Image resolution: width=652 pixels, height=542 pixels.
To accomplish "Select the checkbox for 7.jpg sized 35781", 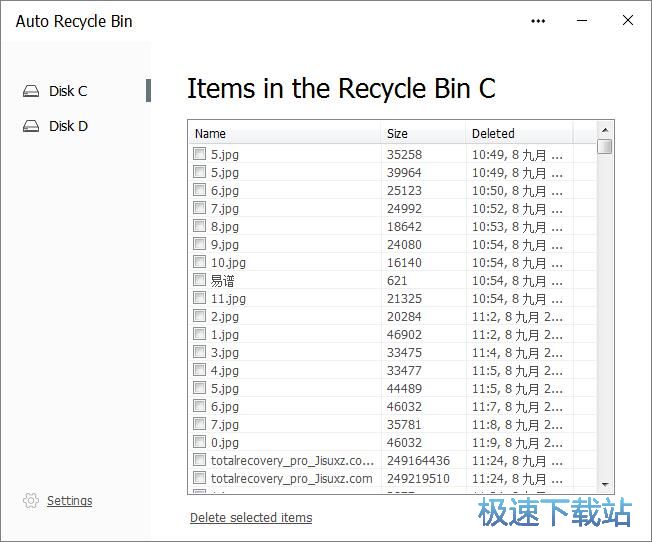I will (200, 424).
